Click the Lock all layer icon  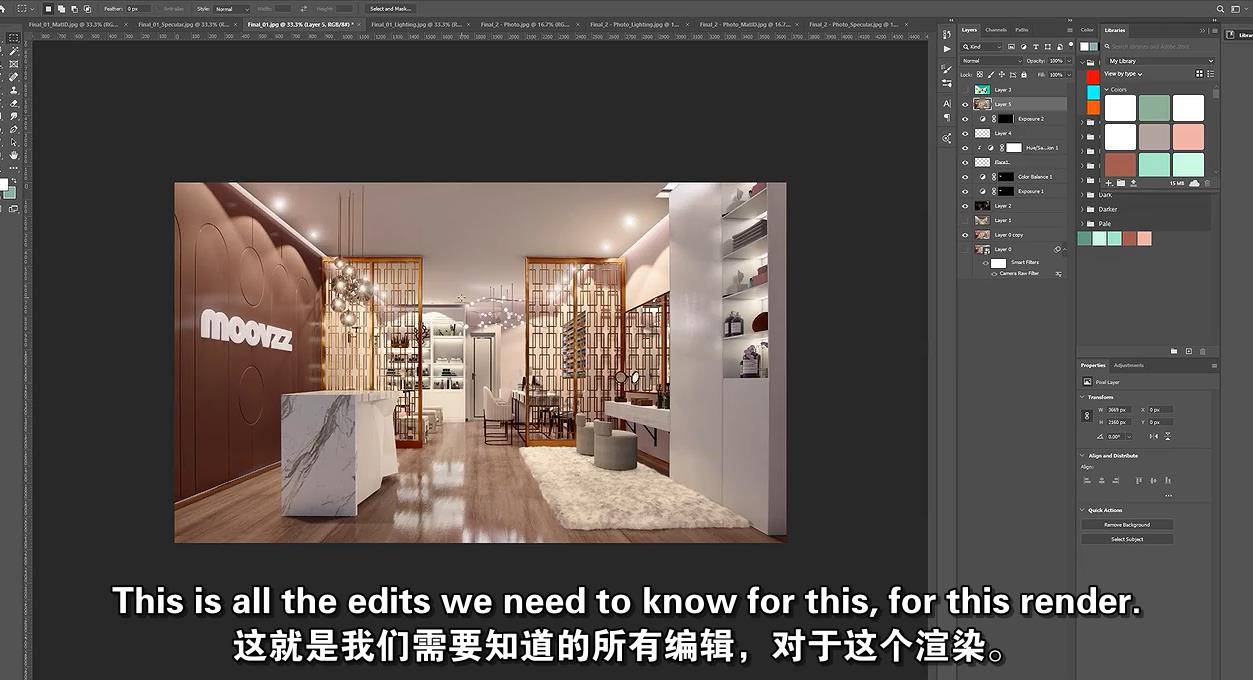1024,75
